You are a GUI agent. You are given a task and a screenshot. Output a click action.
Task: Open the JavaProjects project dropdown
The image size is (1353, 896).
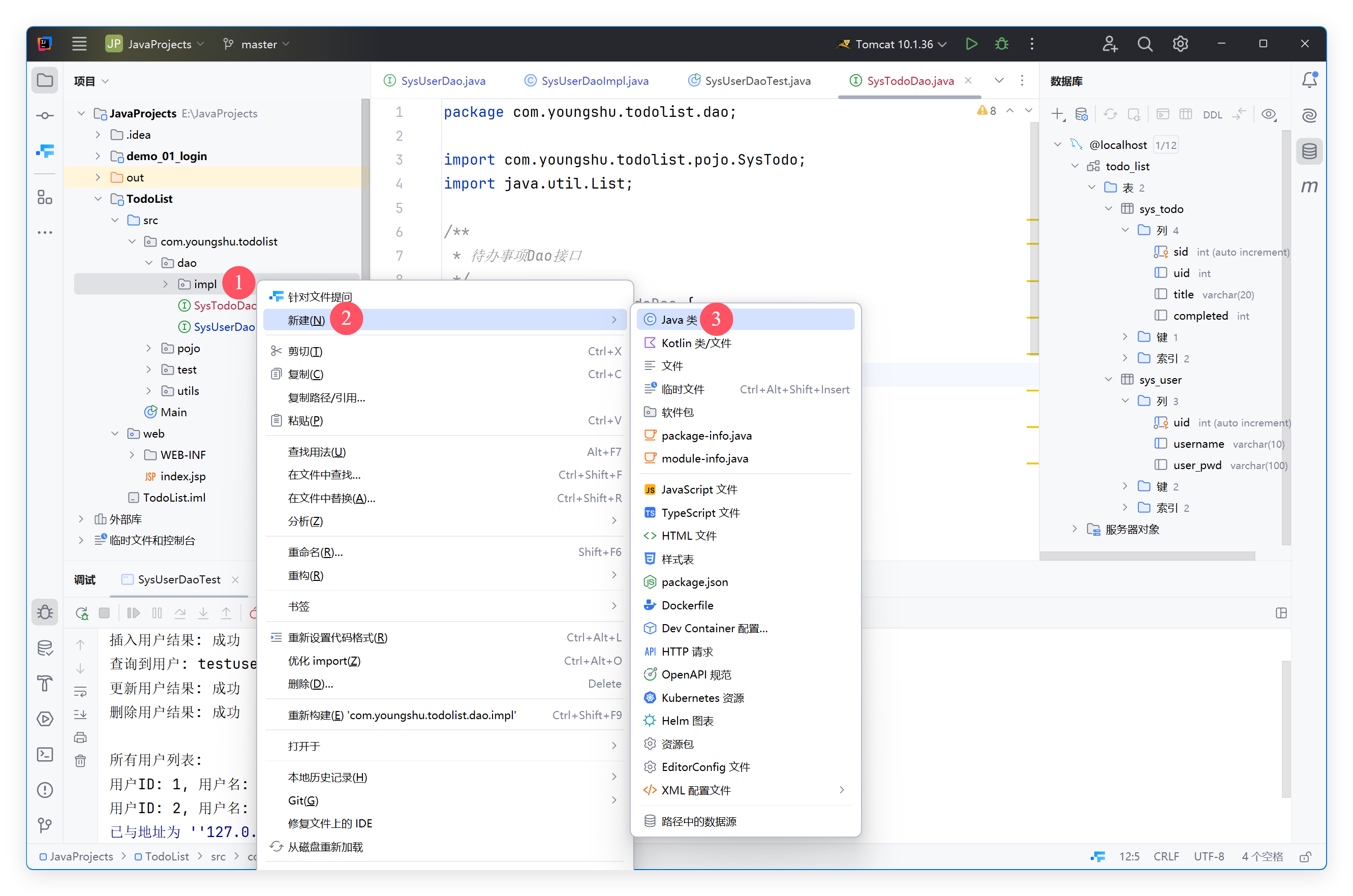click(x=155, y=44)
